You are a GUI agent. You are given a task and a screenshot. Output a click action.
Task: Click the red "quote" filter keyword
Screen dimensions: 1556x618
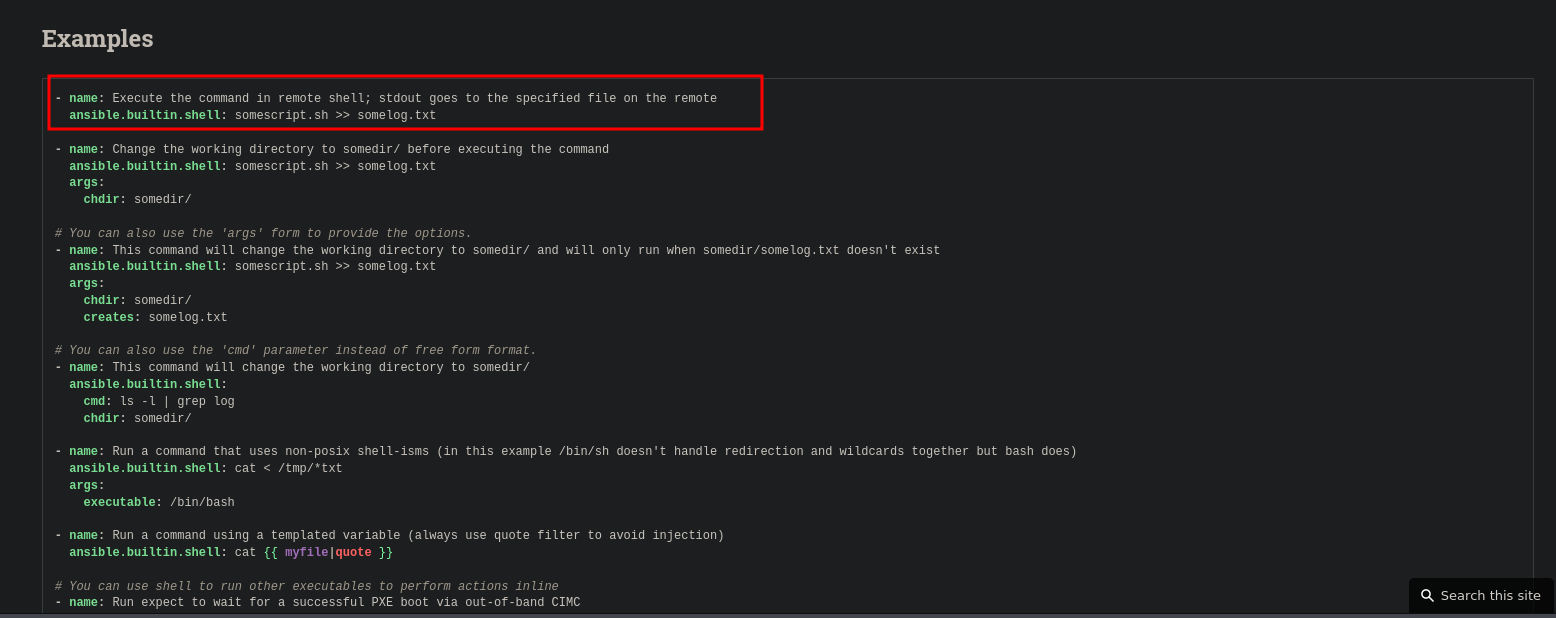353,553
